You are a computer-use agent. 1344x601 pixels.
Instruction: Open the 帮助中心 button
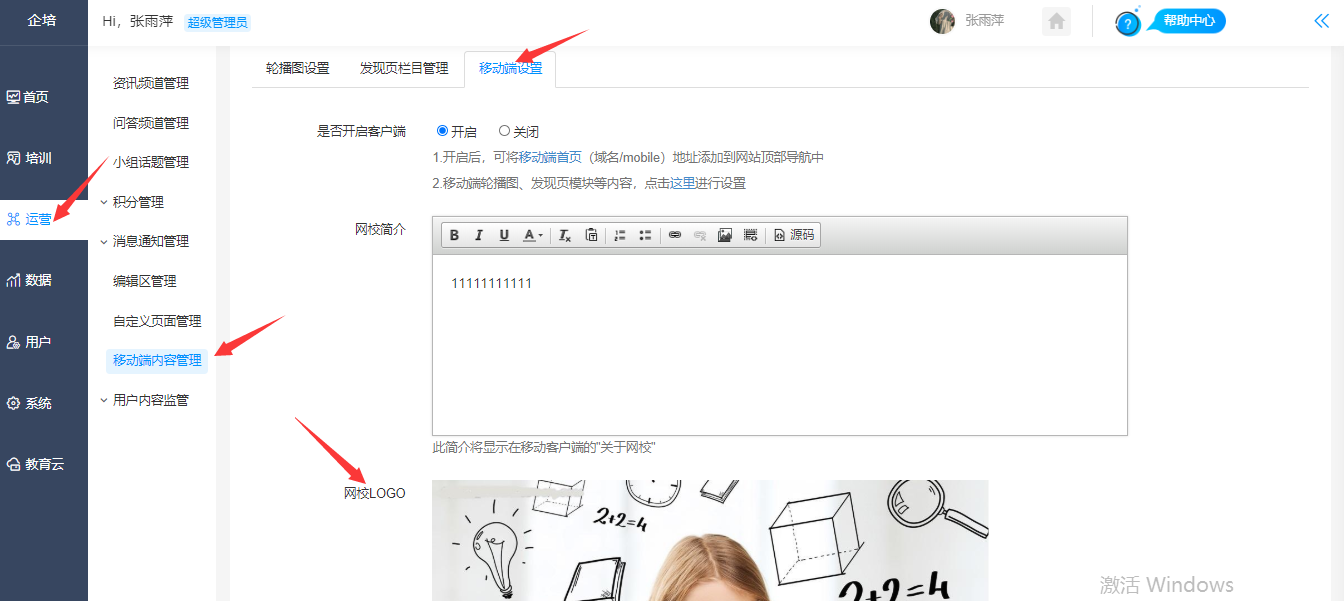[x=1189, y=21]
